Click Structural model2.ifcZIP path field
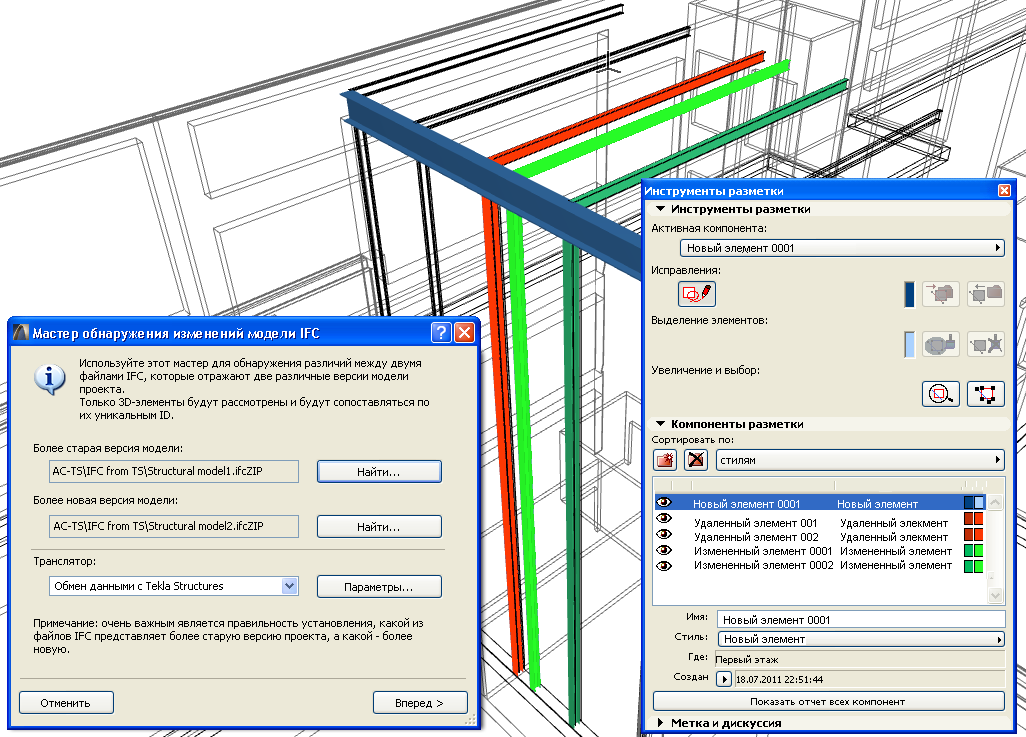This screenshot has height=737, width=1026. 174,526
